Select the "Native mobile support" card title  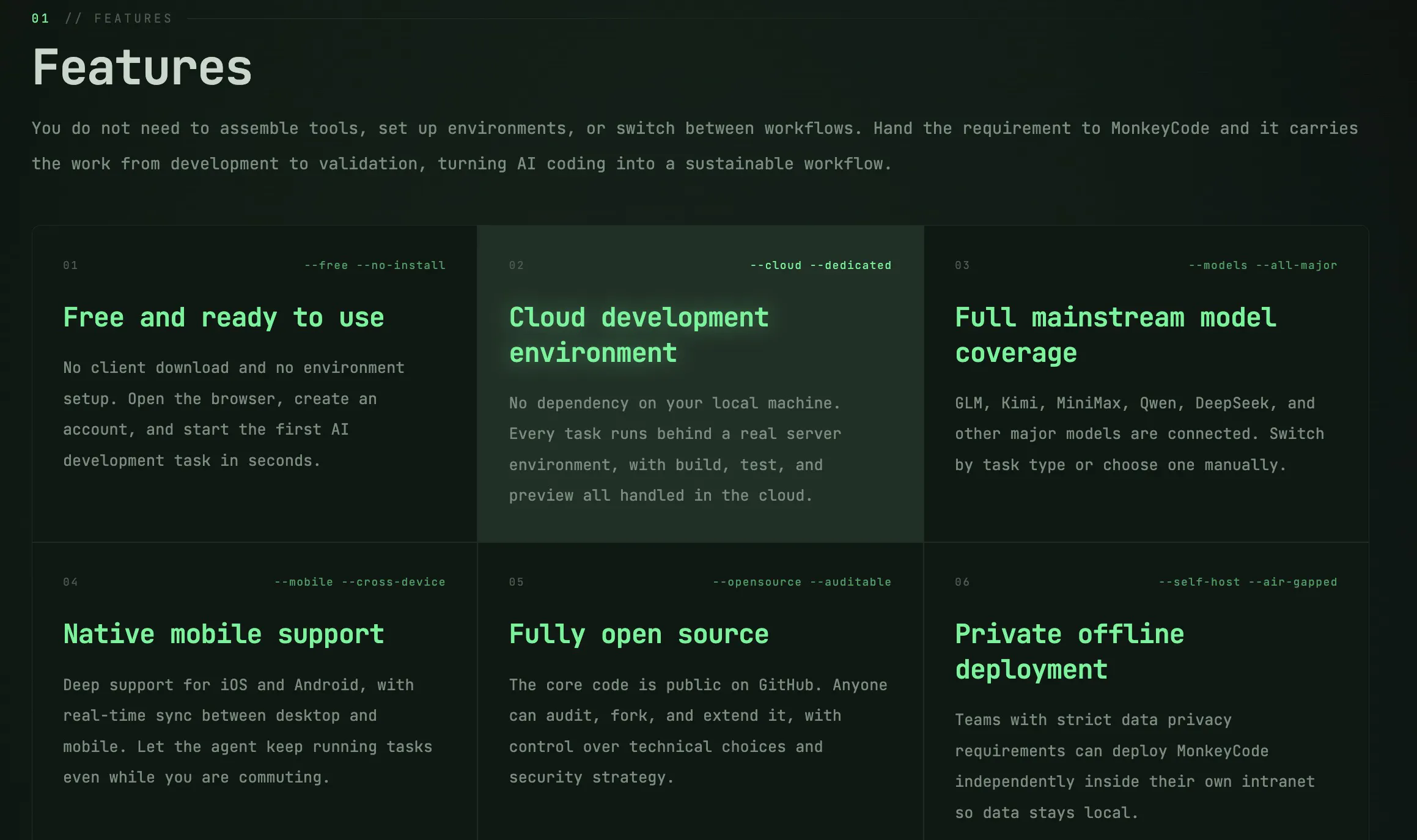[x=224, y=634]
